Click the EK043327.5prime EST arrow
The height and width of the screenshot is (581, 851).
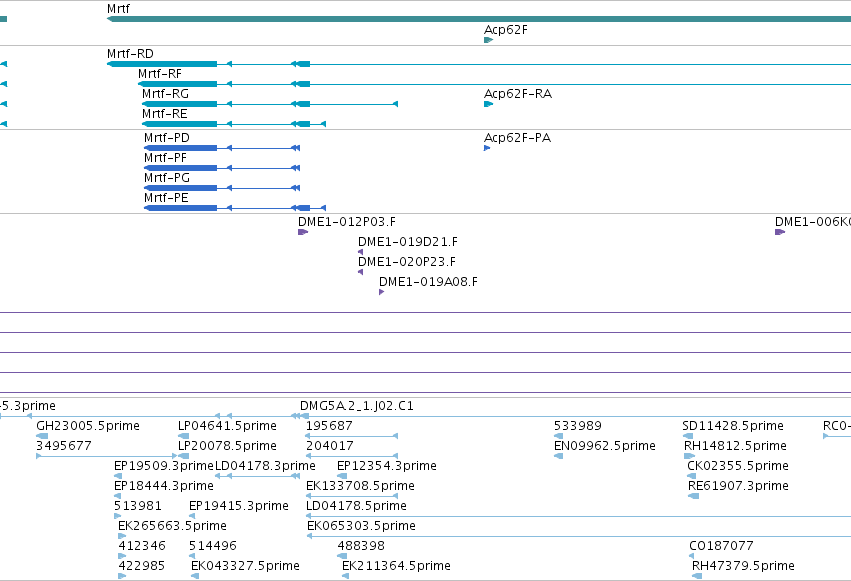(x=195, y=577)
